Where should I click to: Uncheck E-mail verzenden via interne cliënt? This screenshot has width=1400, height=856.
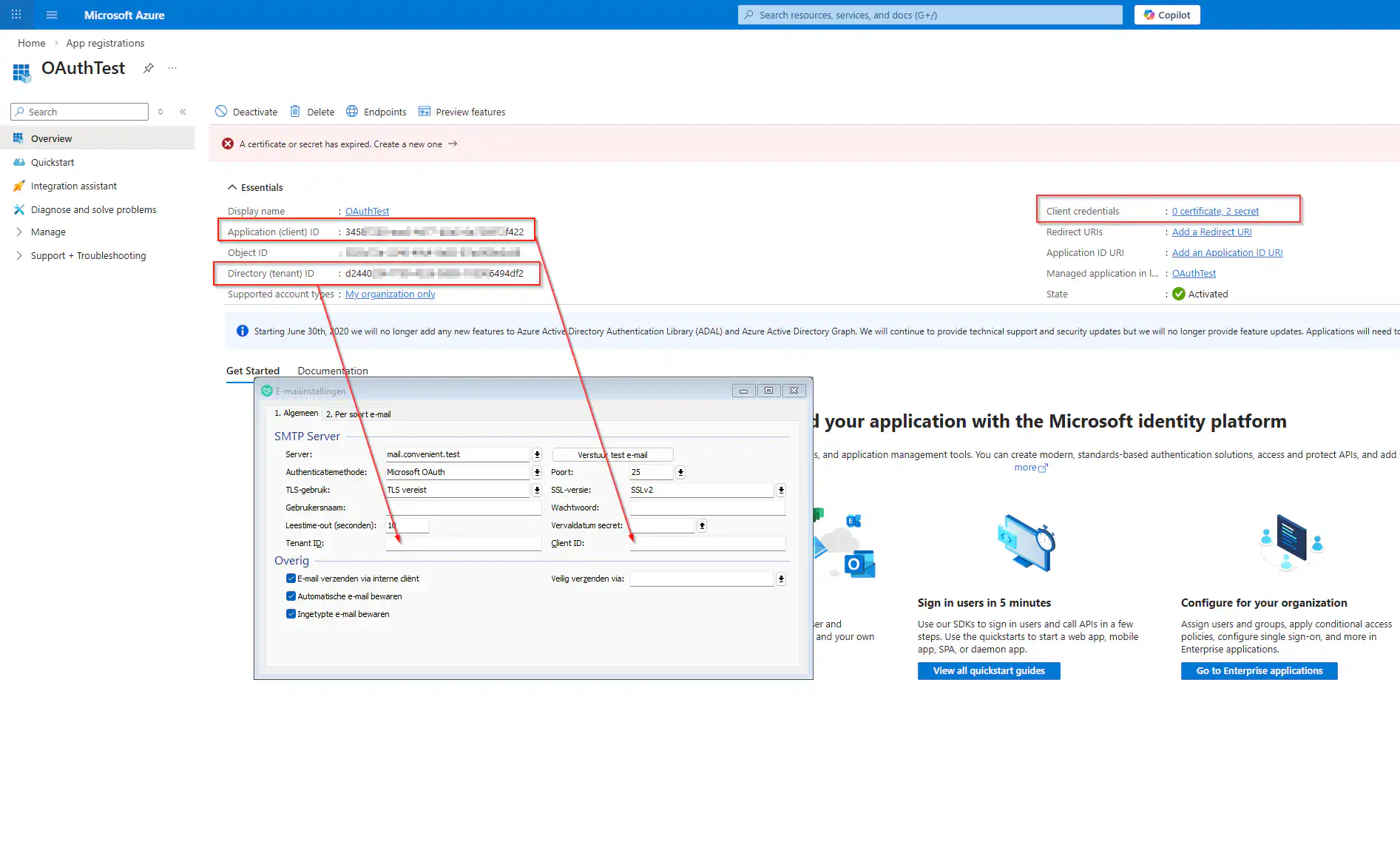click(x=291, y=579)
